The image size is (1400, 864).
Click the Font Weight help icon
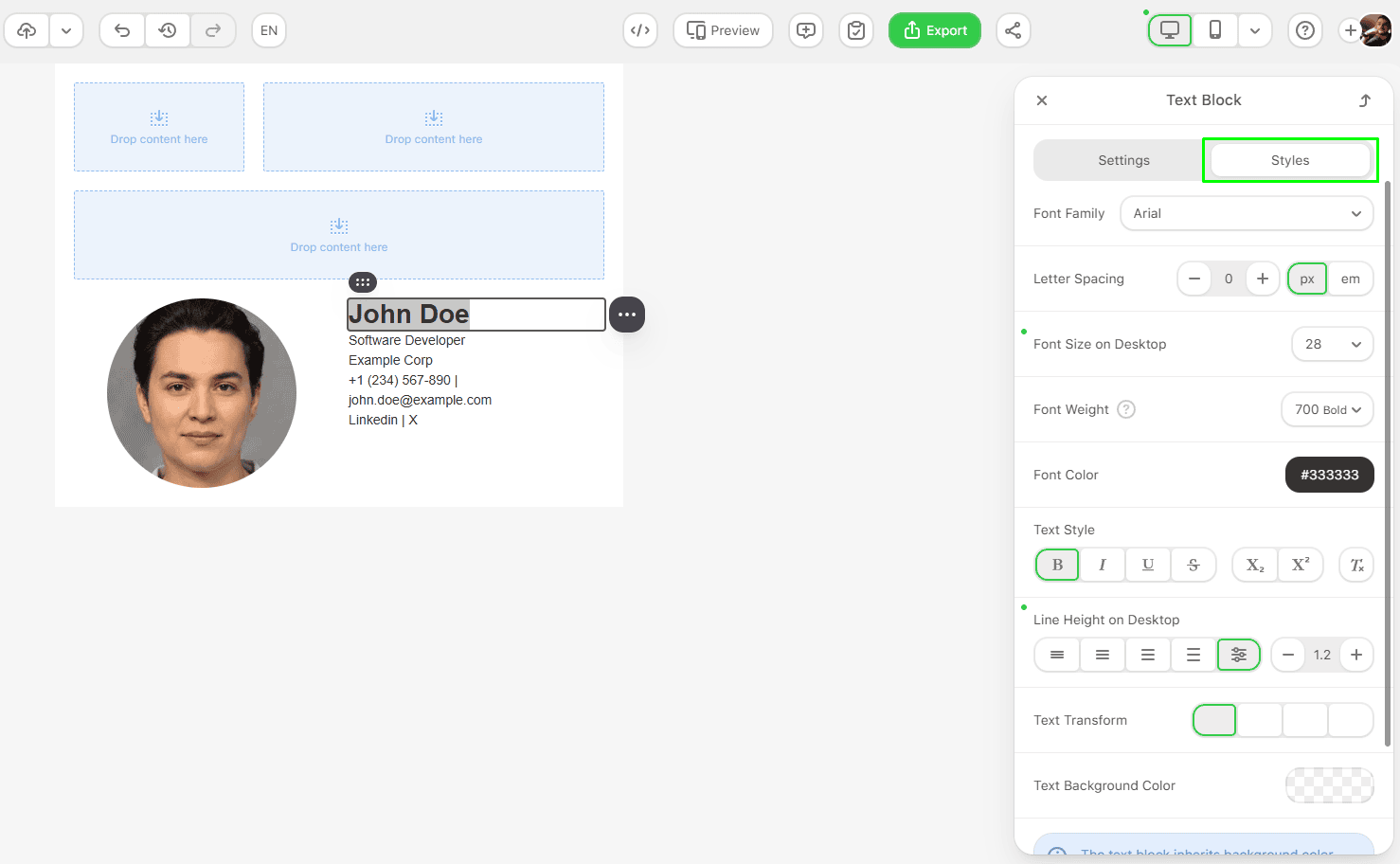[x=1126, y=409]
